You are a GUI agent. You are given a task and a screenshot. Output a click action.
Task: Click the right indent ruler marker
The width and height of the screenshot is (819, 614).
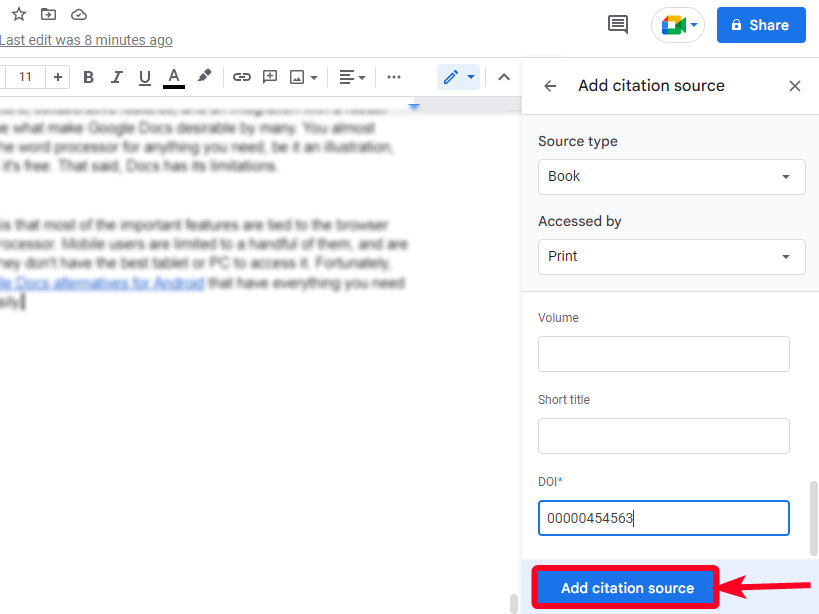414,107
